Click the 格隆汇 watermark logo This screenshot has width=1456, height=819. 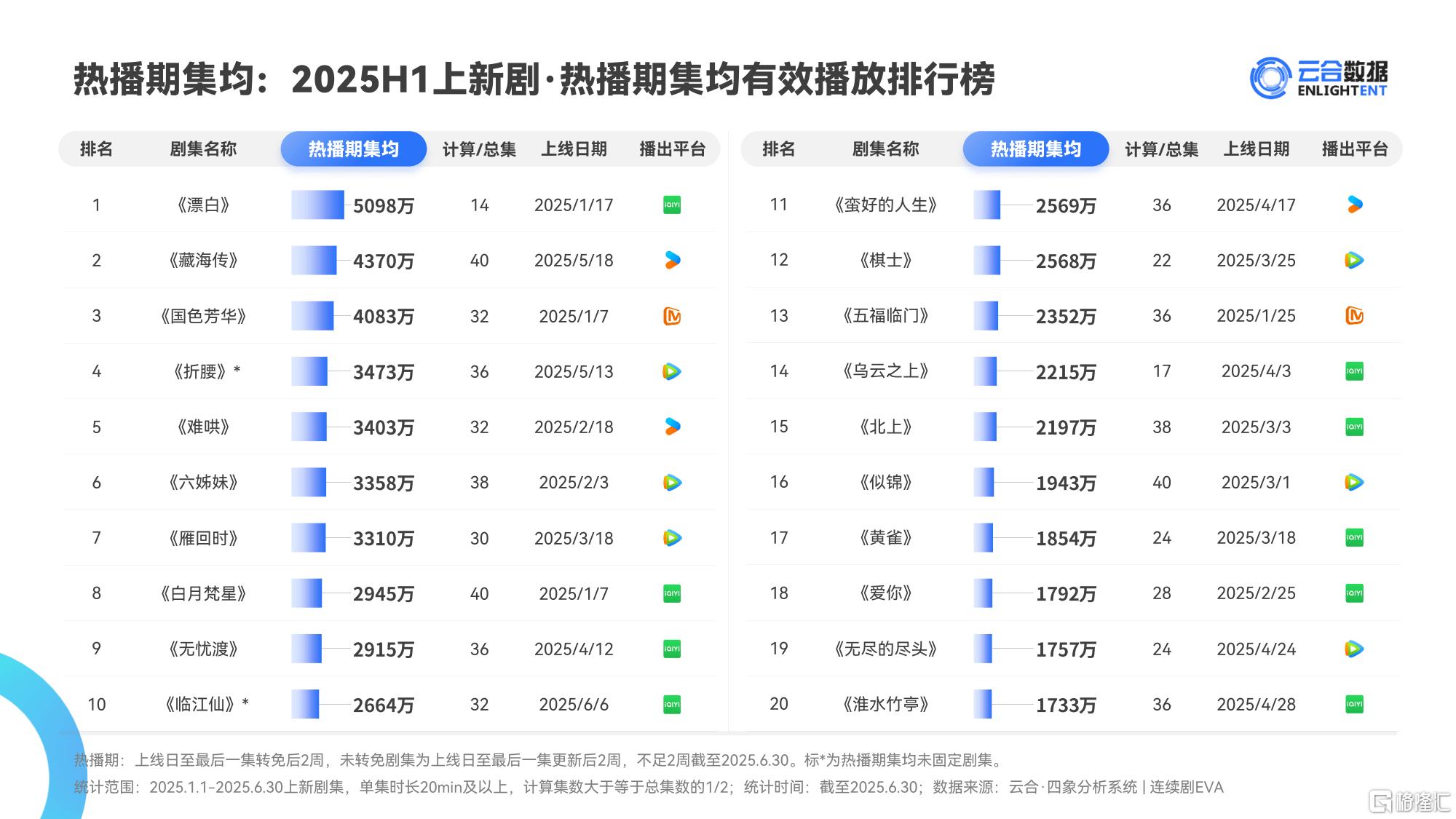1409,801
